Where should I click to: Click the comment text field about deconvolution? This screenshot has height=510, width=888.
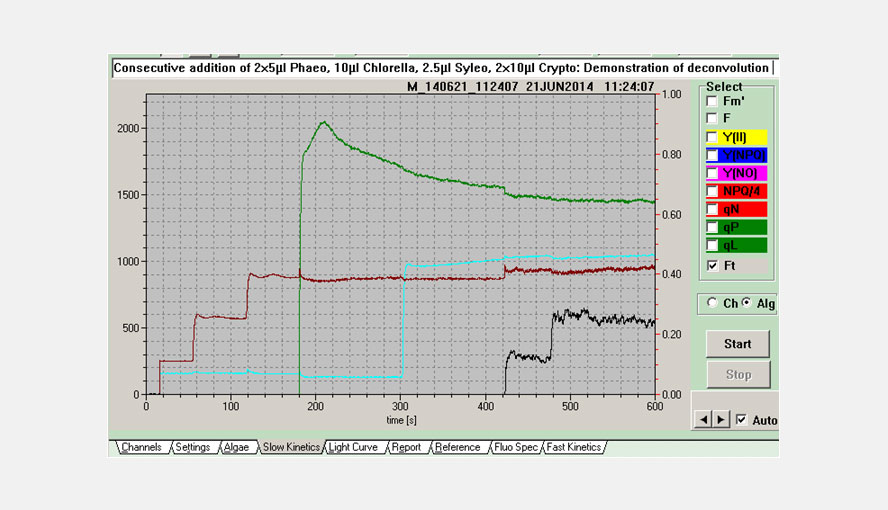(x=443, y=68)
